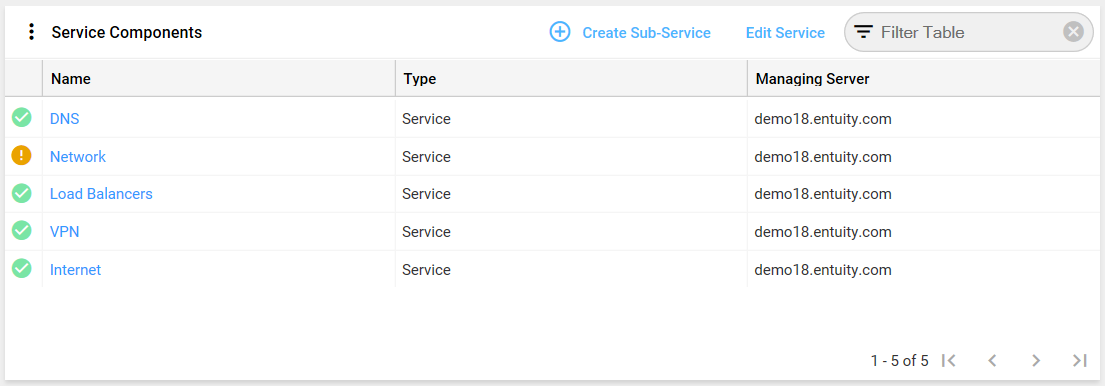Screen dimensions: 1105x386
Task: Select demo18.entuity.com in Load Balancers row
Action: click(823, 194)
